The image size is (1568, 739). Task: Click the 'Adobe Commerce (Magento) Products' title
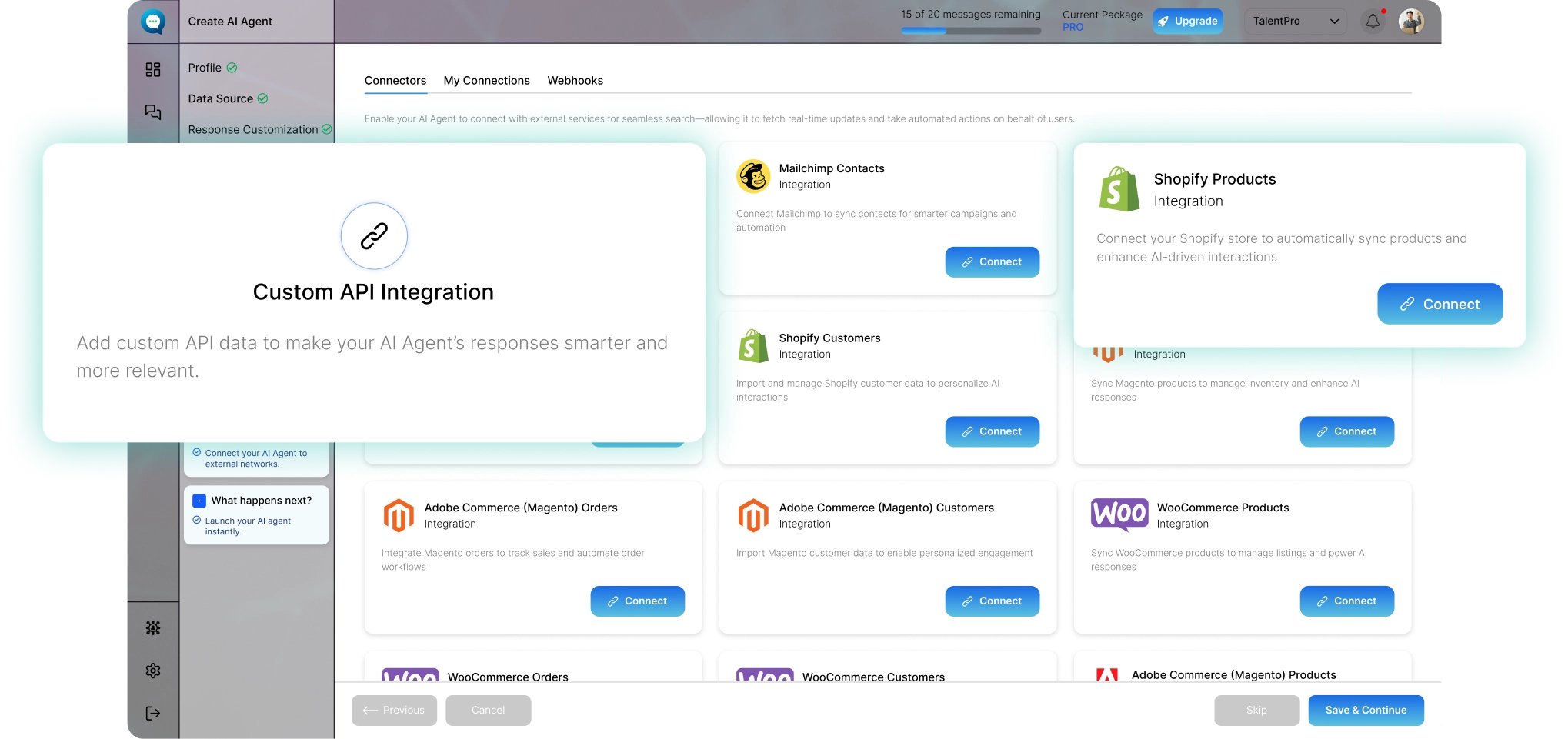pyautogui.click(x=1234, y=675)
